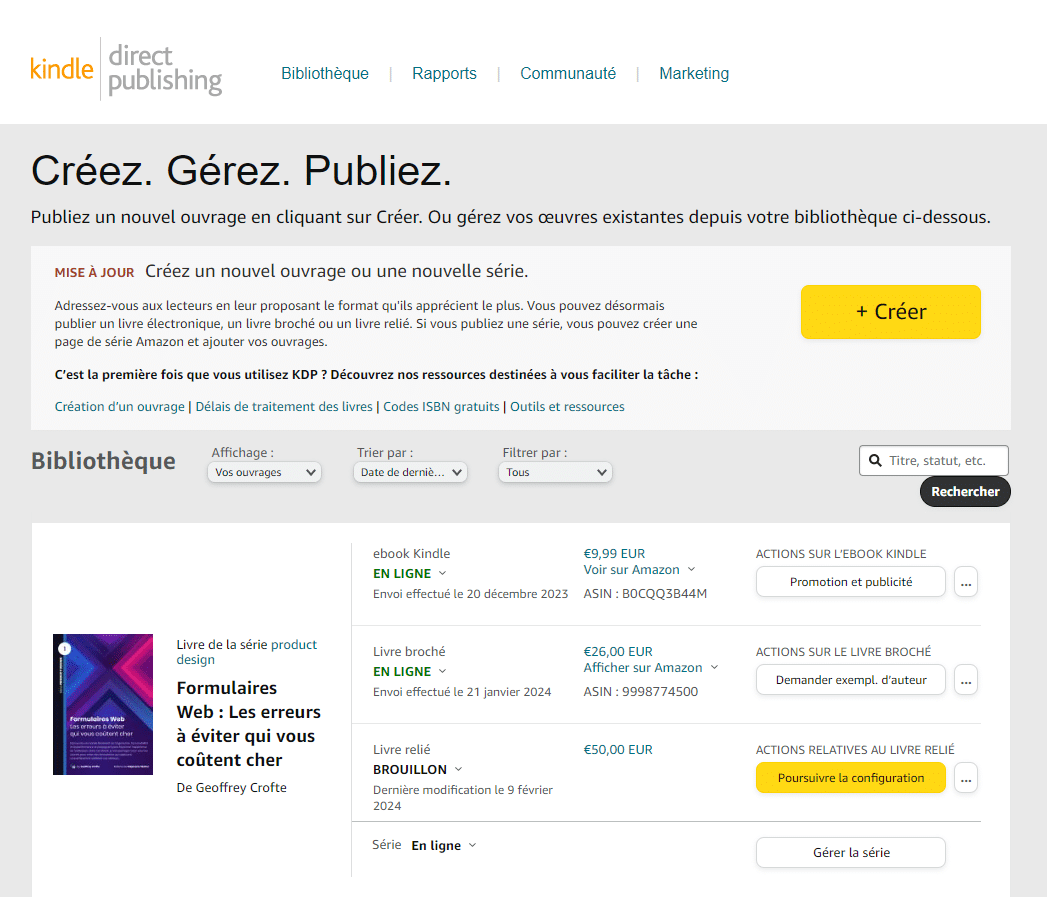Go to the Rapports menu
This screenshot has width=1047, height=897.
click(444, 73)
